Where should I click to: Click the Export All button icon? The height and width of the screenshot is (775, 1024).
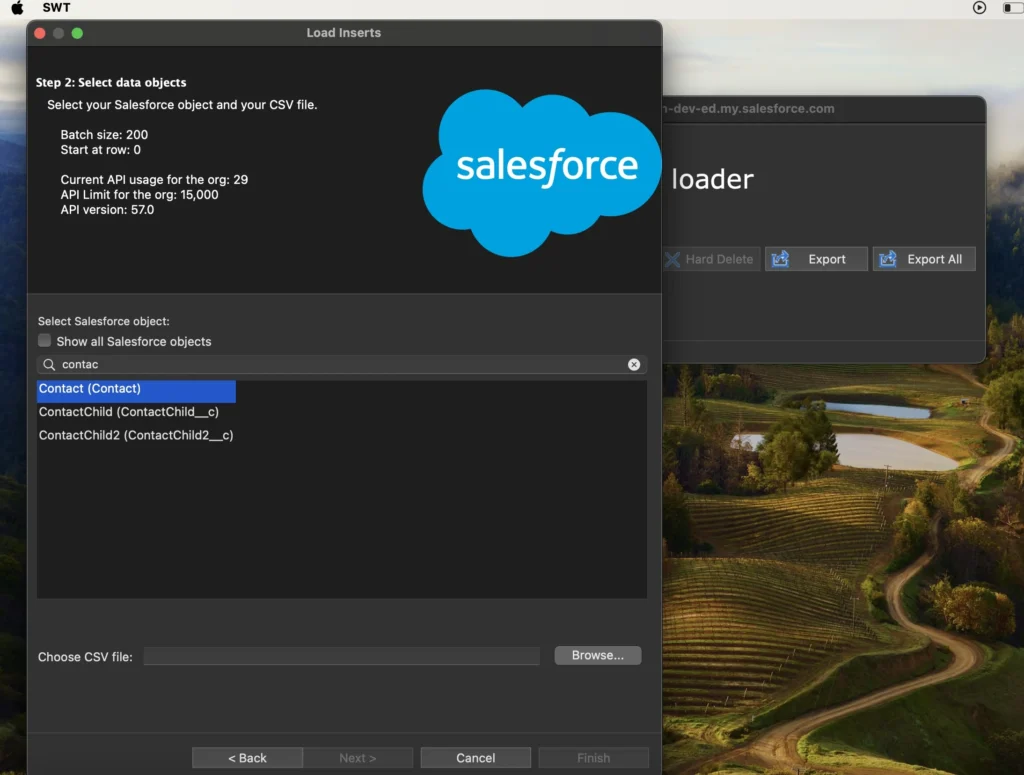coord(888,259)
